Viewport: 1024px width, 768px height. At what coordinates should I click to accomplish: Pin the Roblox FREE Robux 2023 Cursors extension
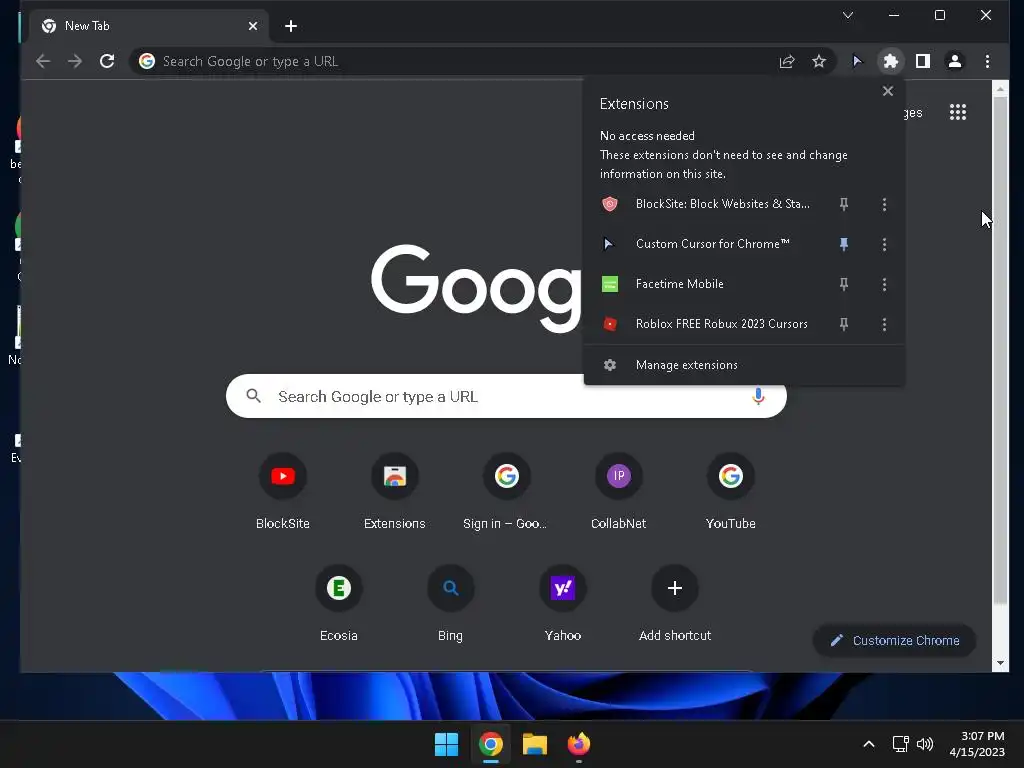tap(844, 324)
